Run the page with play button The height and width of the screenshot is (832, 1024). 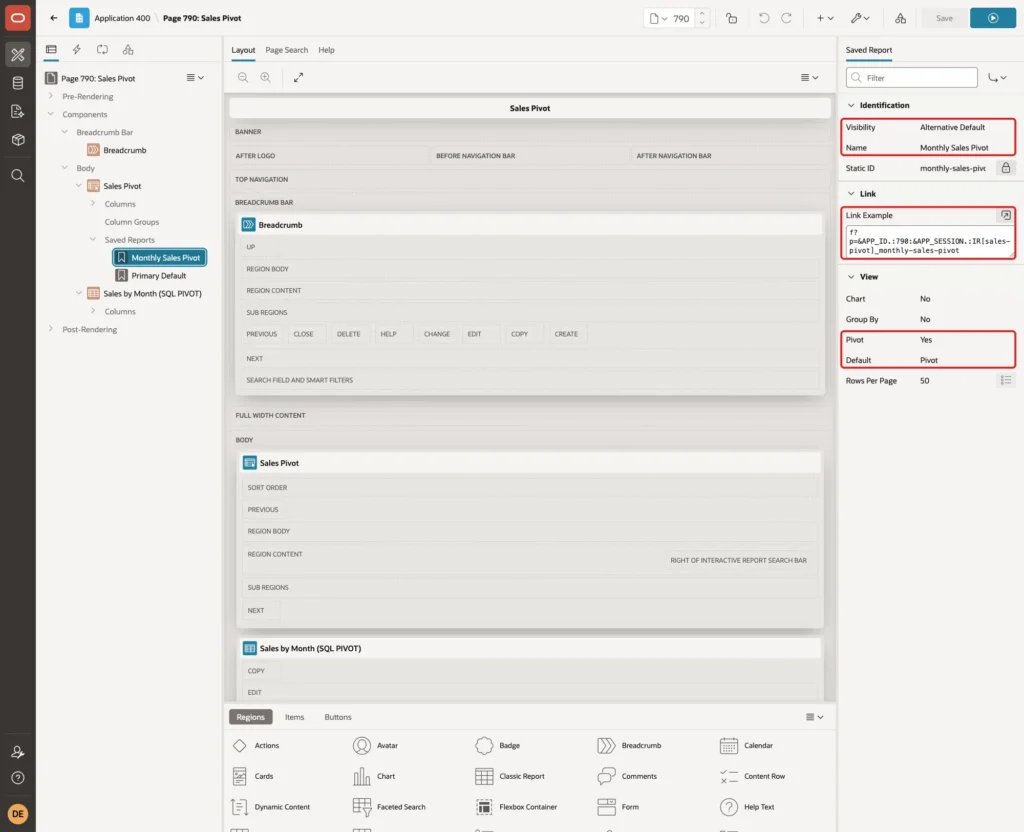(992, 18)
